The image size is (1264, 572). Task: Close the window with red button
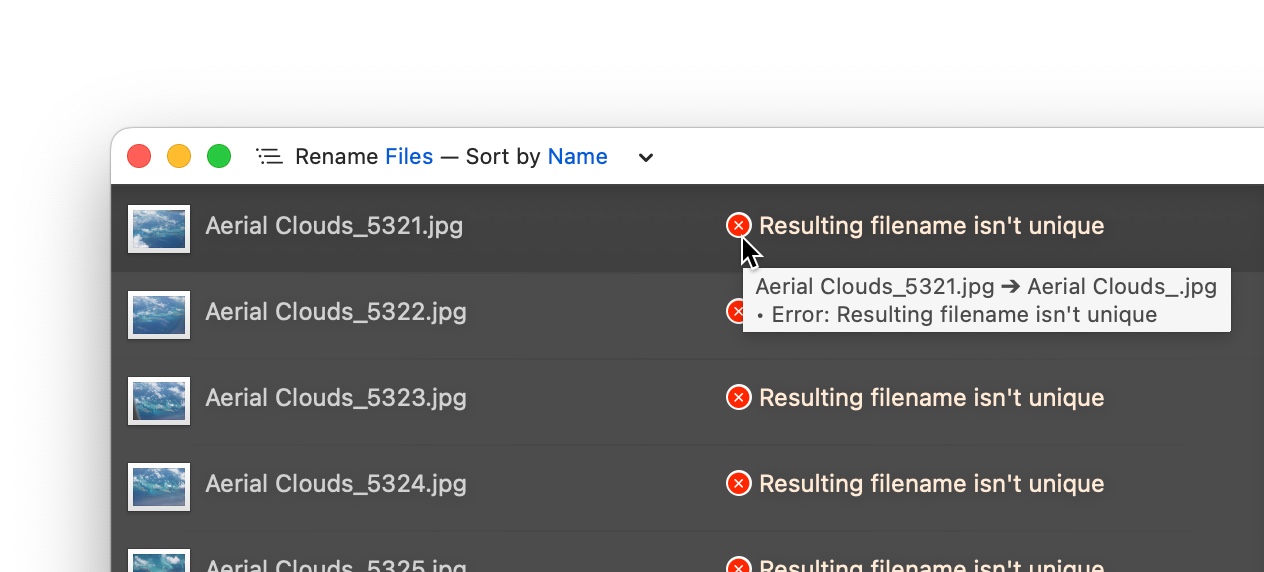tap(139, 156)
